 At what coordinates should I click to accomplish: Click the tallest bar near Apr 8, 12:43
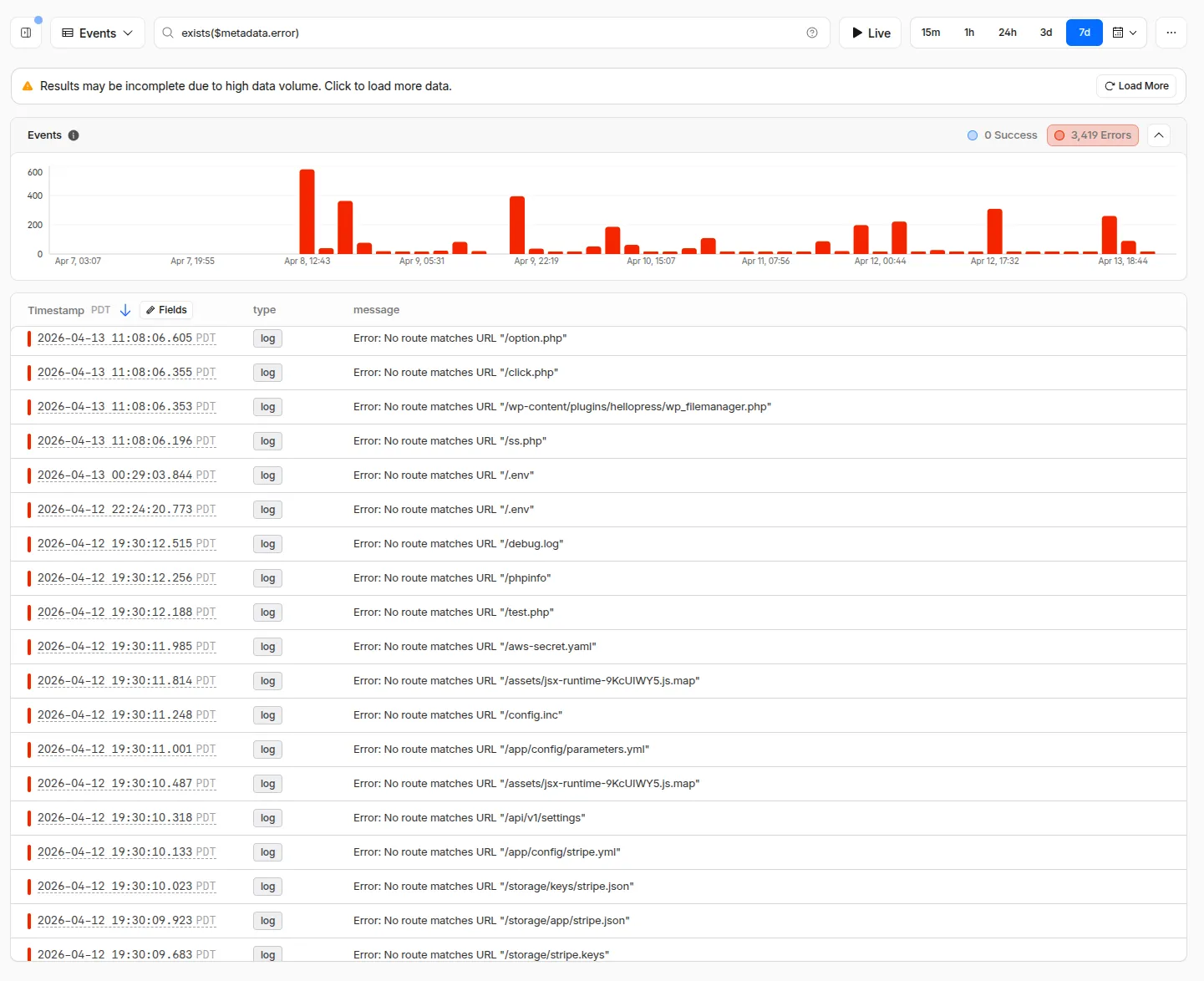307,211
